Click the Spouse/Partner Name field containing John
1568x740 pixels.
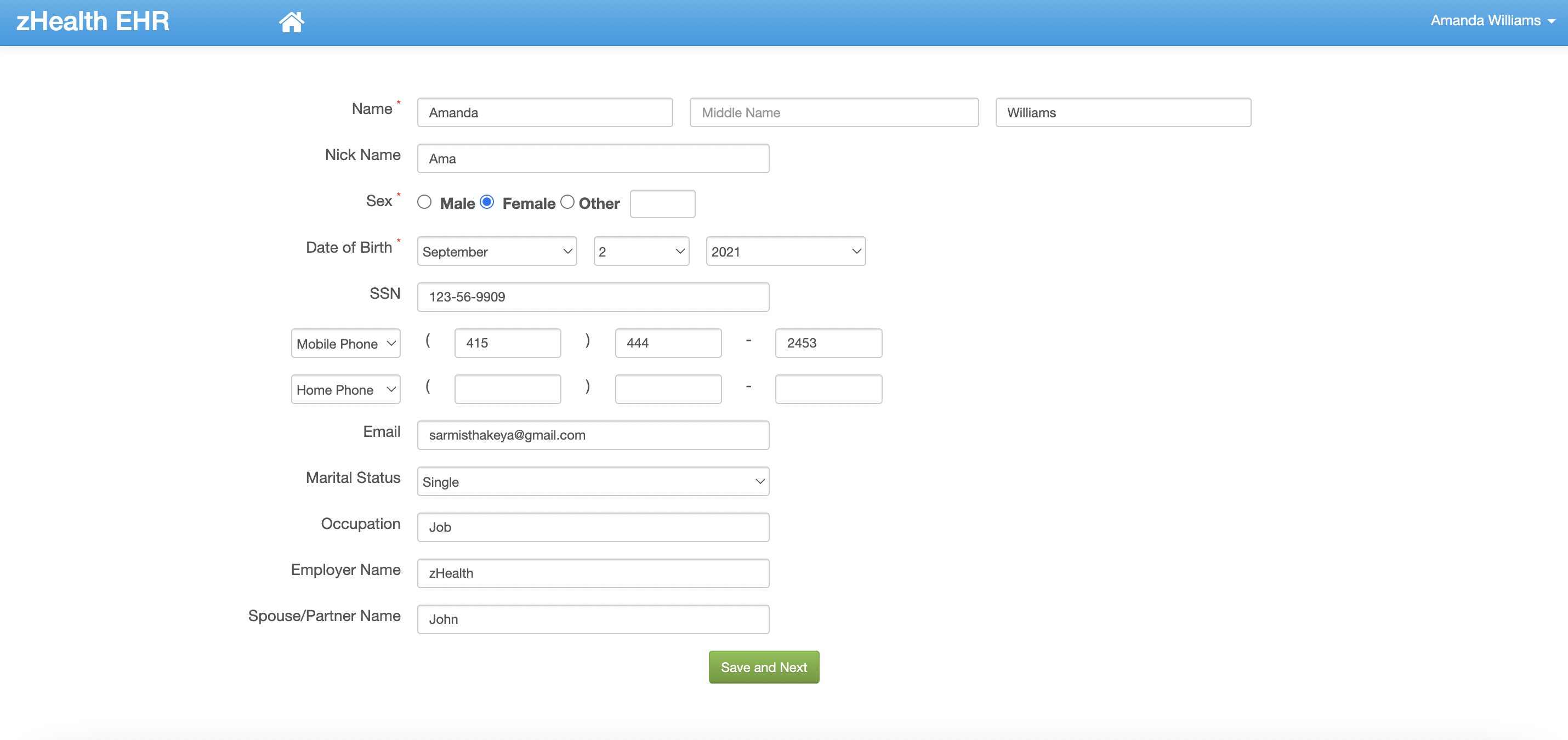click(593, 619)
